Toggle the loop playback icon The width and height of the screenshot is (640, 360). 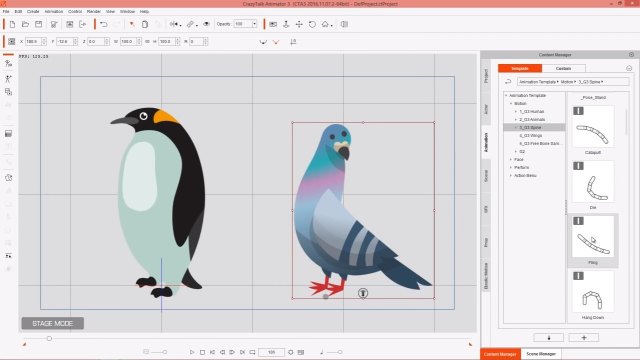tap(252, 352)
